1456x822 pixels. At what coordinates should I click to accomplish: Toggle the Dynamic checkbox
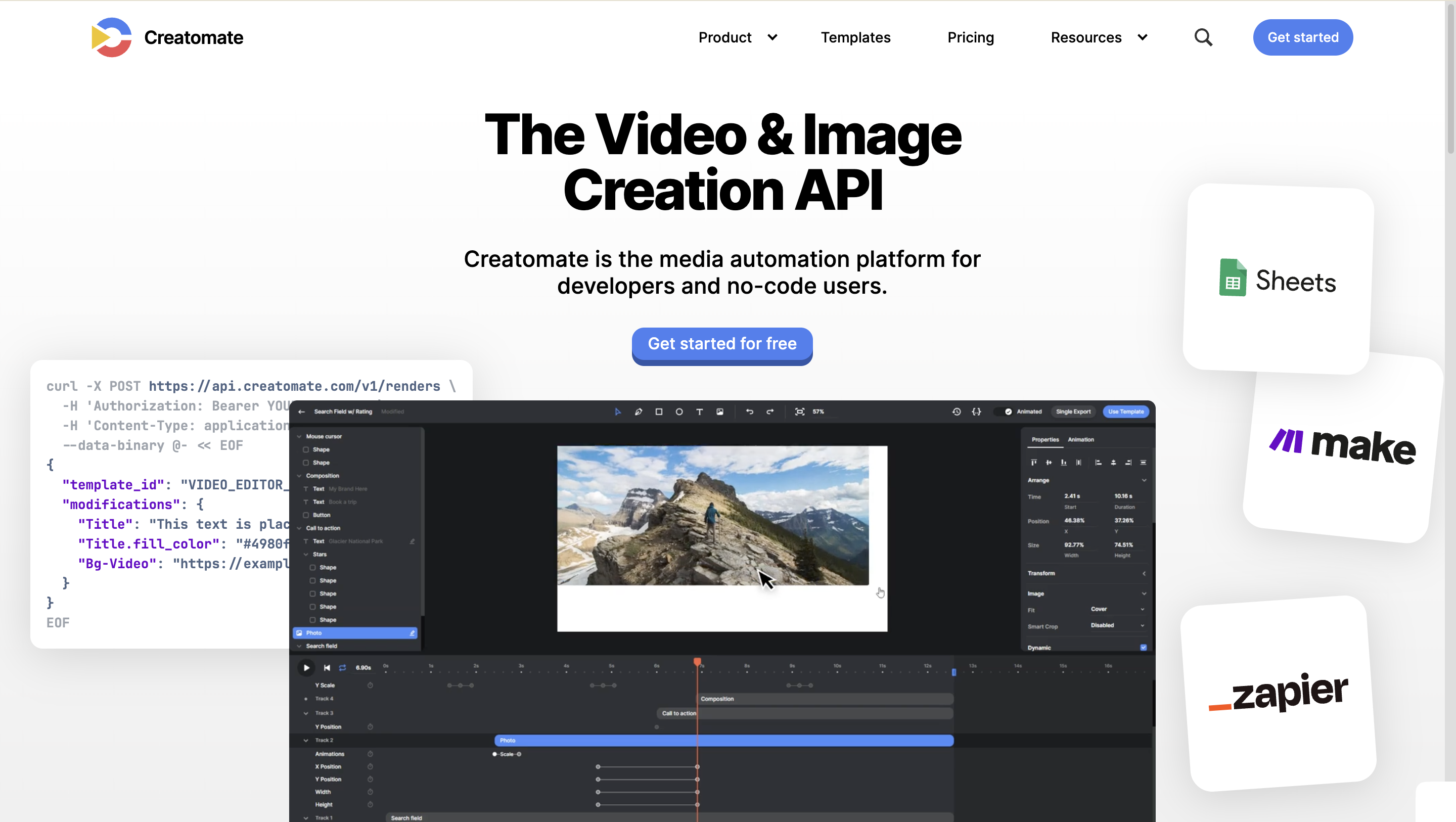pos(1143,647)
